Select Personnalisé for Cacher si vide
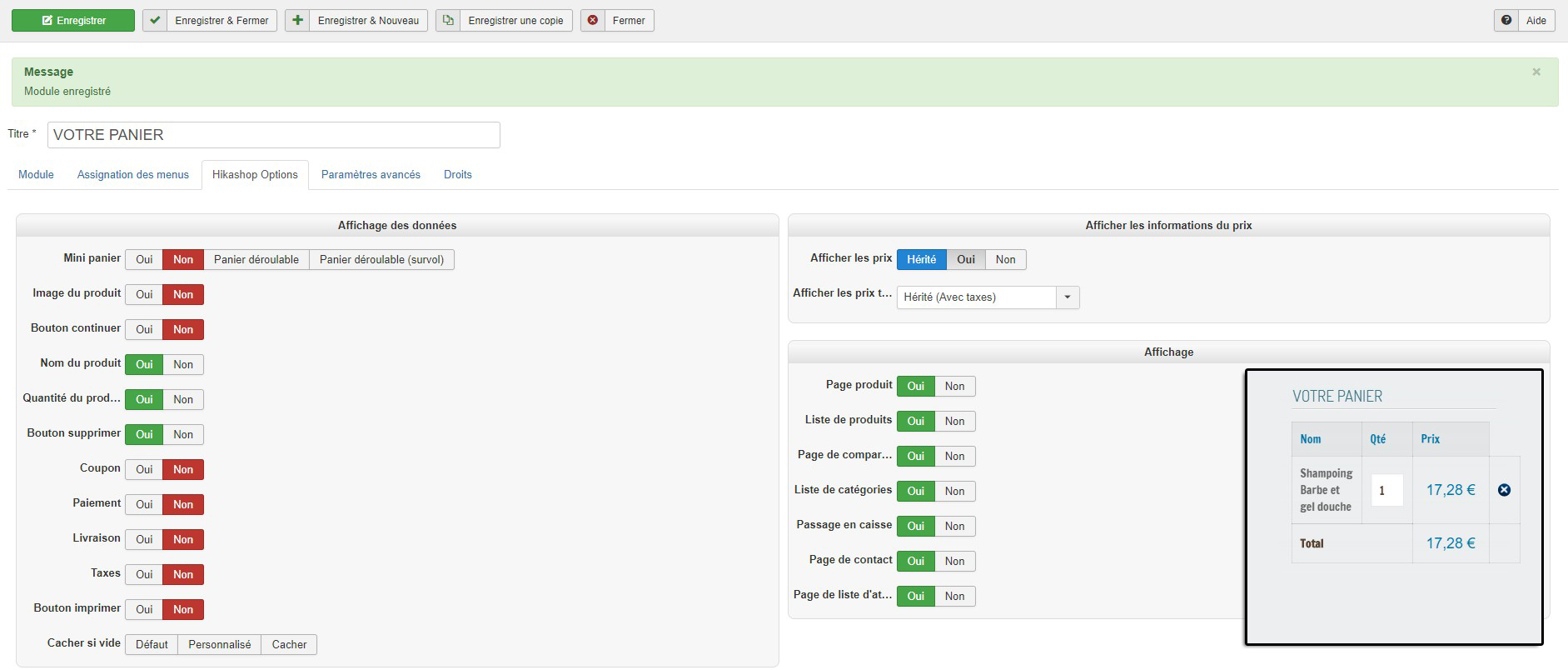The height and width of the screenshot is (670, 1568). coord(220,645)
